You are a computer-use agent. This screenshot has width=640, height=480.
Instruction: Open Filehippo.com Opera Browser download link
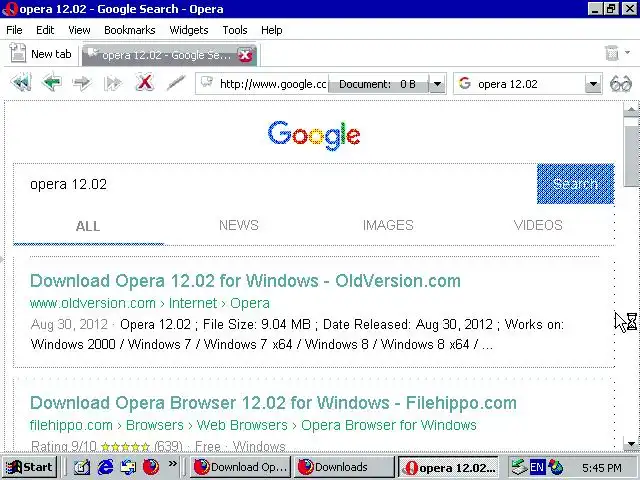[273, 403]
